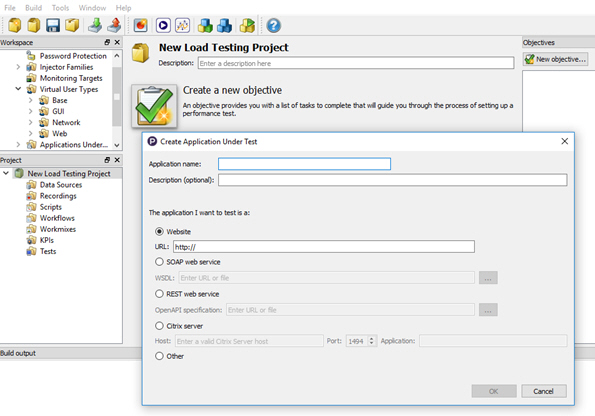The width and height of the screenshot is (595, 416).
Task: Select the SOAP web service option
Action: [159, 262]
